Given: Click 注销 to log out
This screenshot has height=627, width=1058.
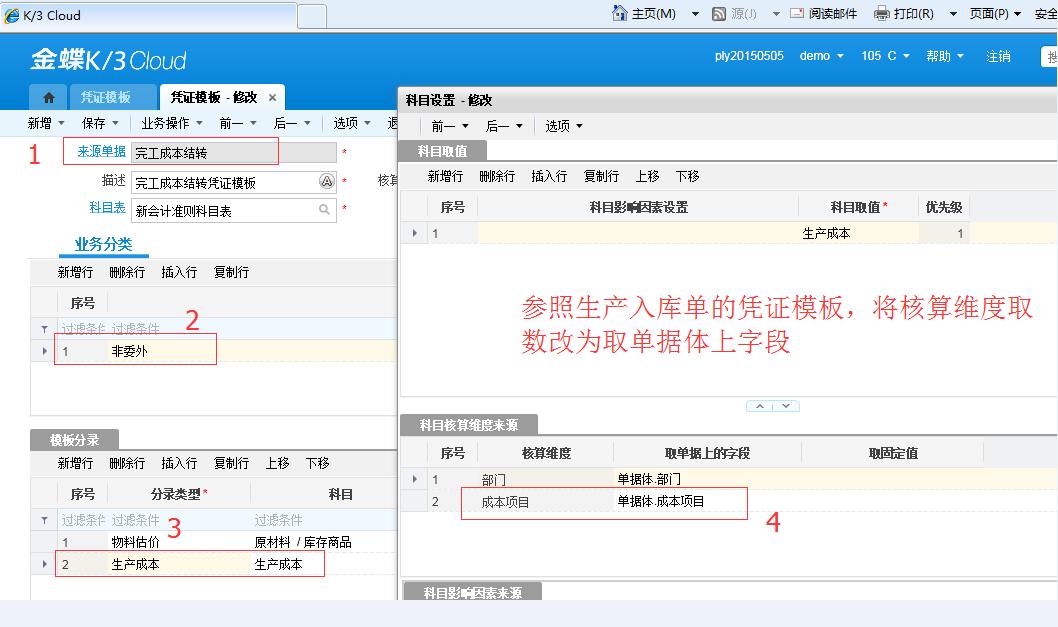Looking at the screenshot, I should [998, 56].
